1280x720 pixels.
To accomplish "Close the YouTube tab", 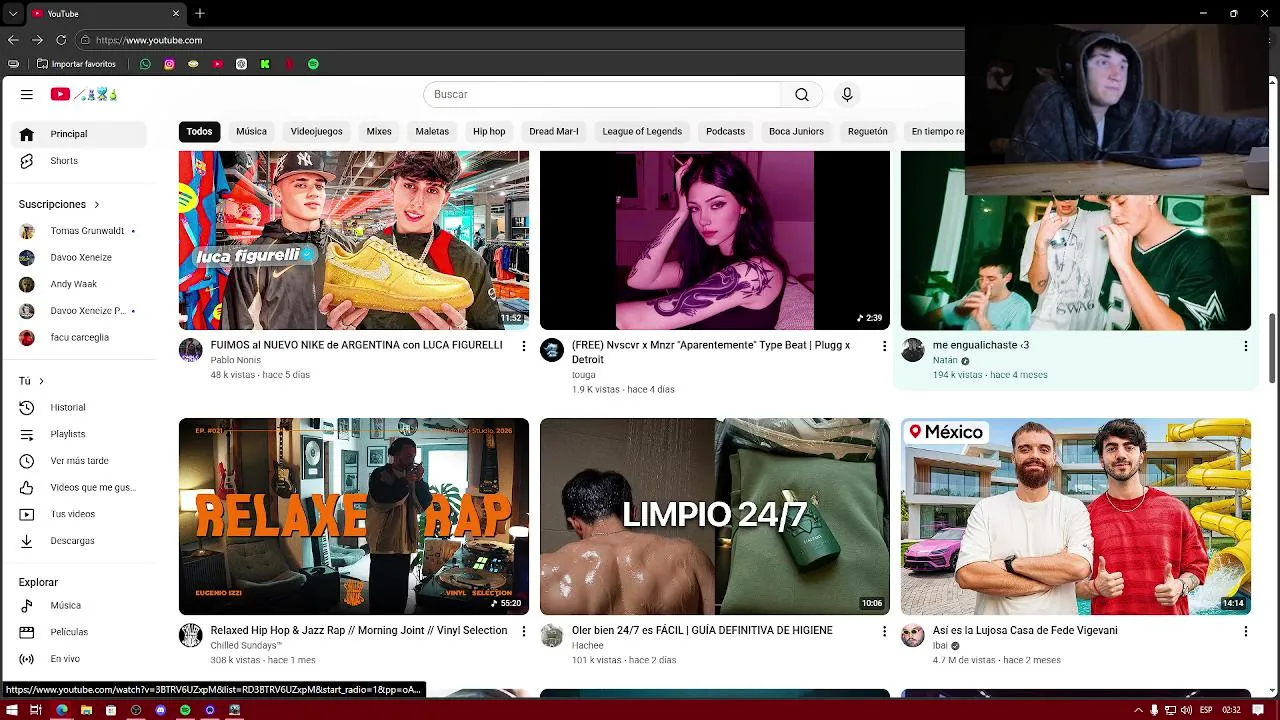I will (x=176, y=13).
